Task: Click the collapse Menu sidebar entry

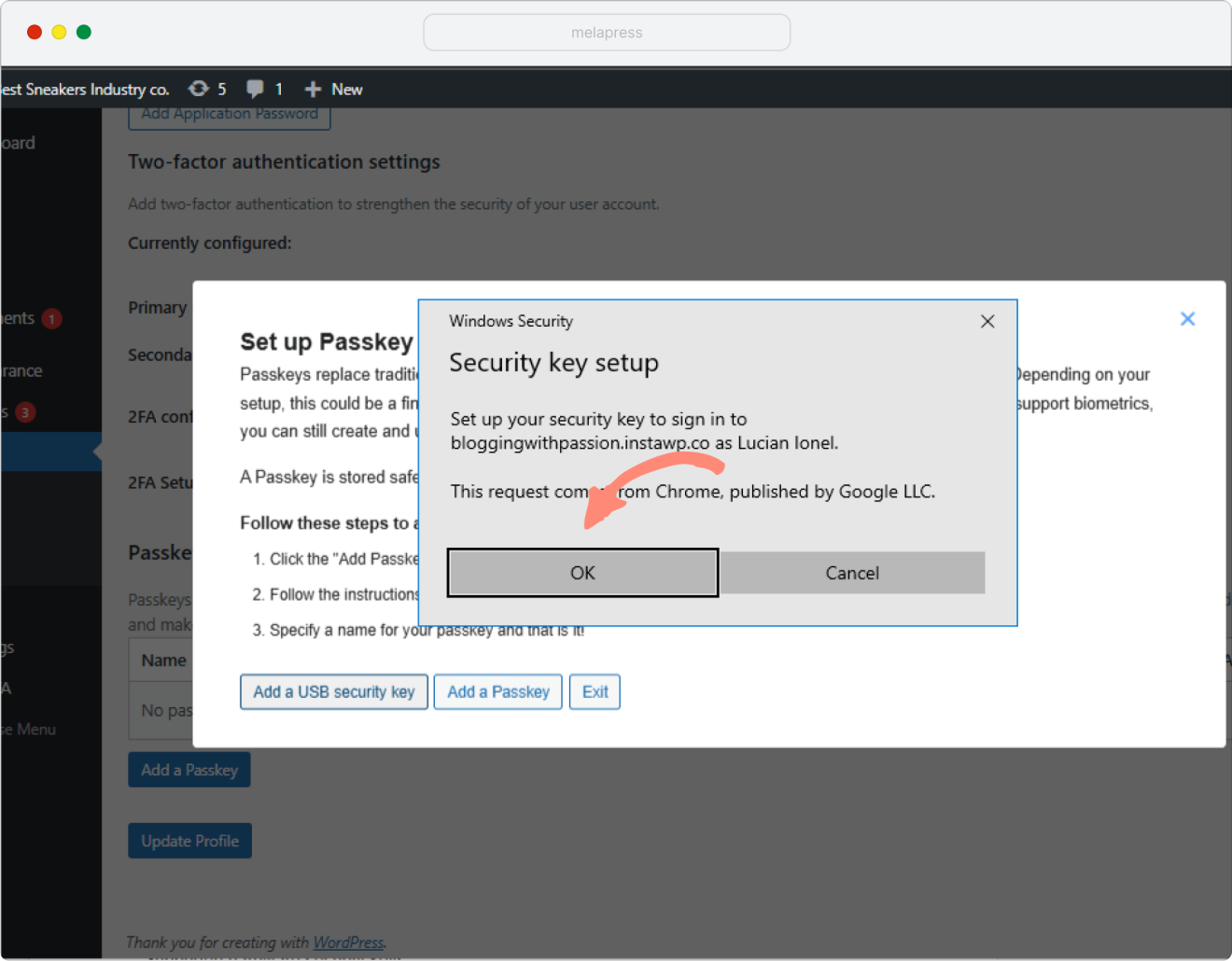Action: tap(29, 730)
